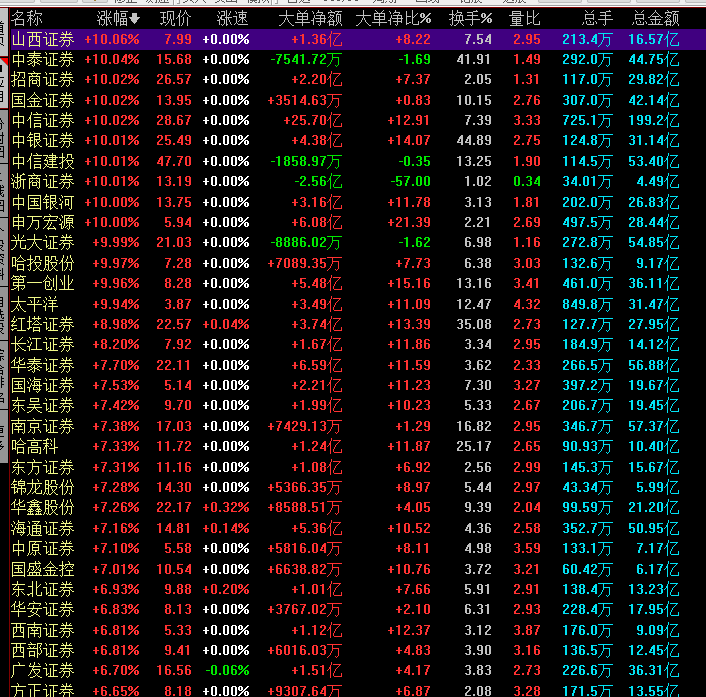Viewport: 706px width, 697px height.
Task: Click the -0.06% speed value
Action: pyautogui.click(x=227, y=670)
